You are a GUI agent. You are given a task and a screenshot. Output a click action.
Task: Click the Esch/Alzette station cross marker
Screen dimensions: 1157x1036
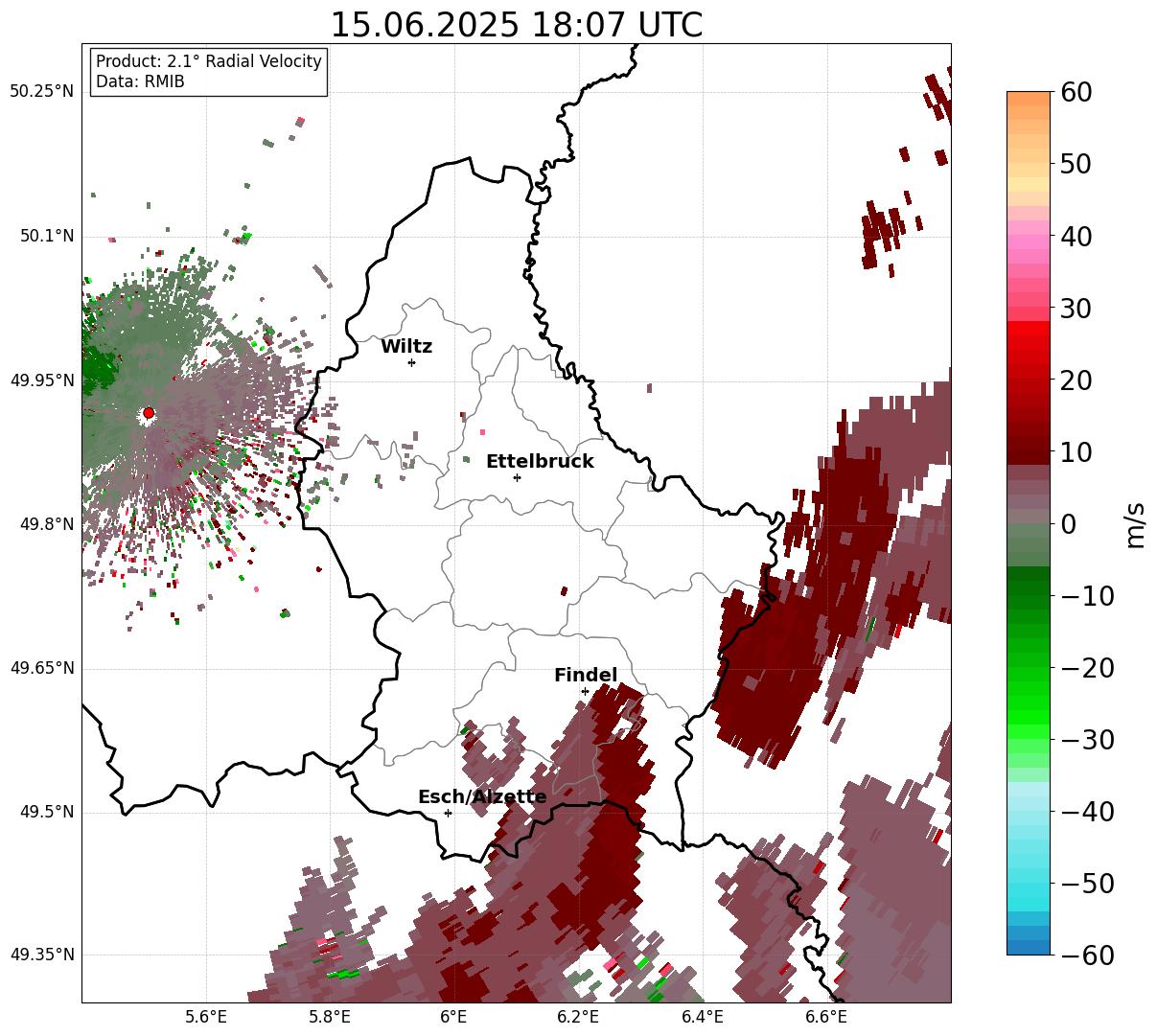pyautogui.click(x=448, y=813)
